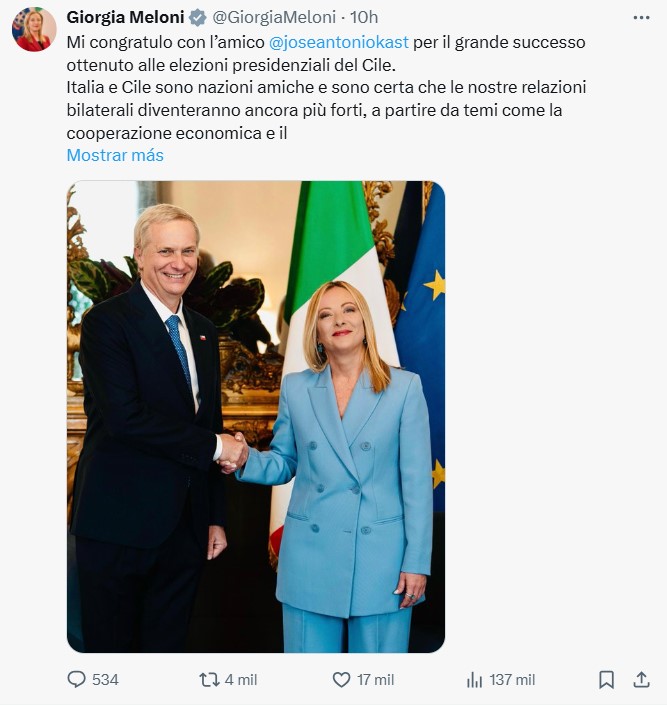Click the 137 mil views count

pyautogui.click(x=512, y=679)
